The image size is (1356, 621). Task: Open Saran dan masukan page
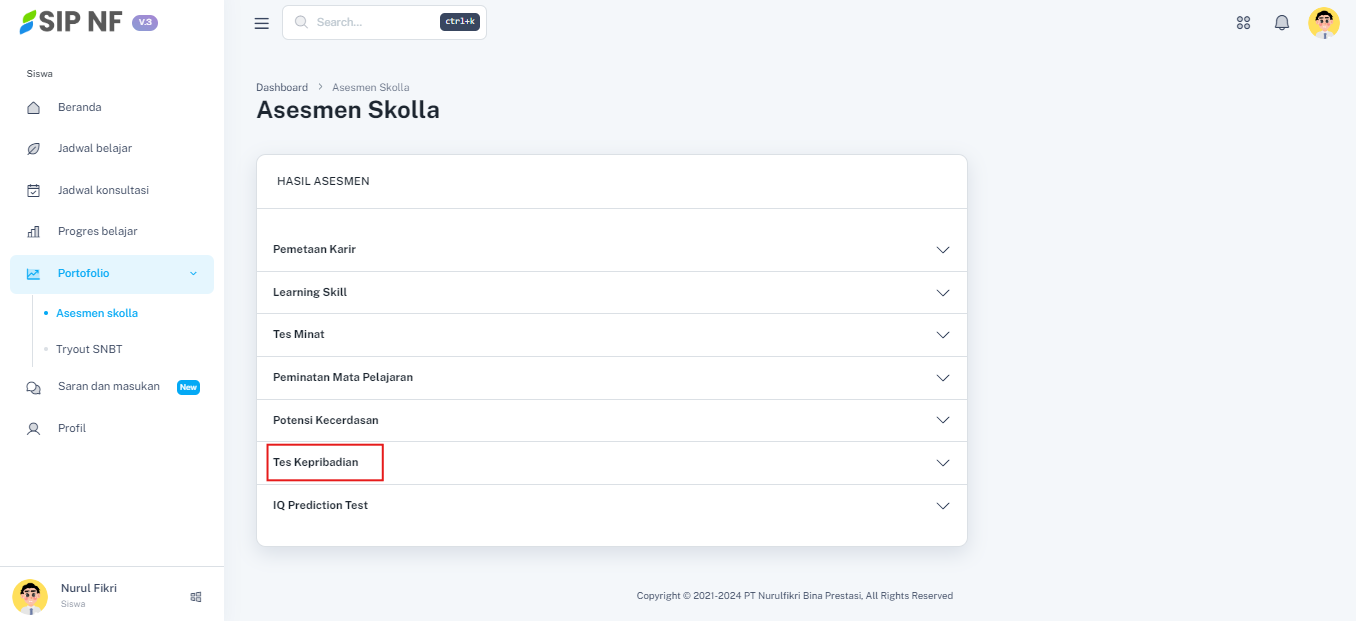click(x=108, y=387)
